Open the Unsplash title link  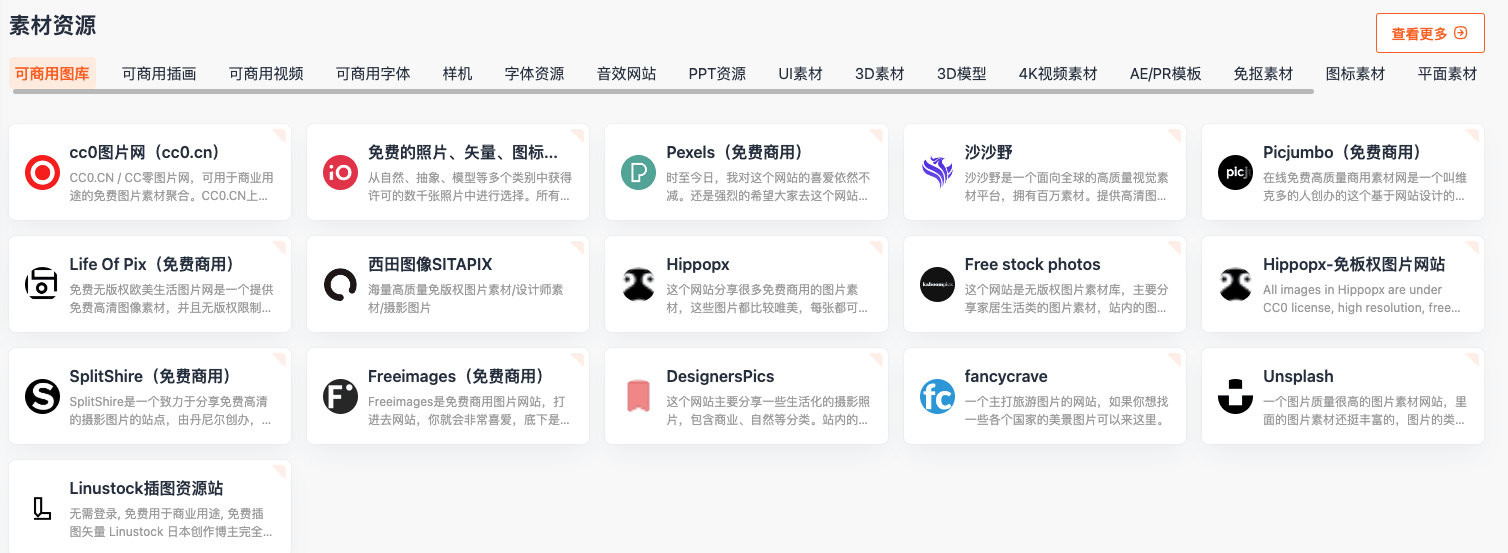click(x=1298, y=376)
